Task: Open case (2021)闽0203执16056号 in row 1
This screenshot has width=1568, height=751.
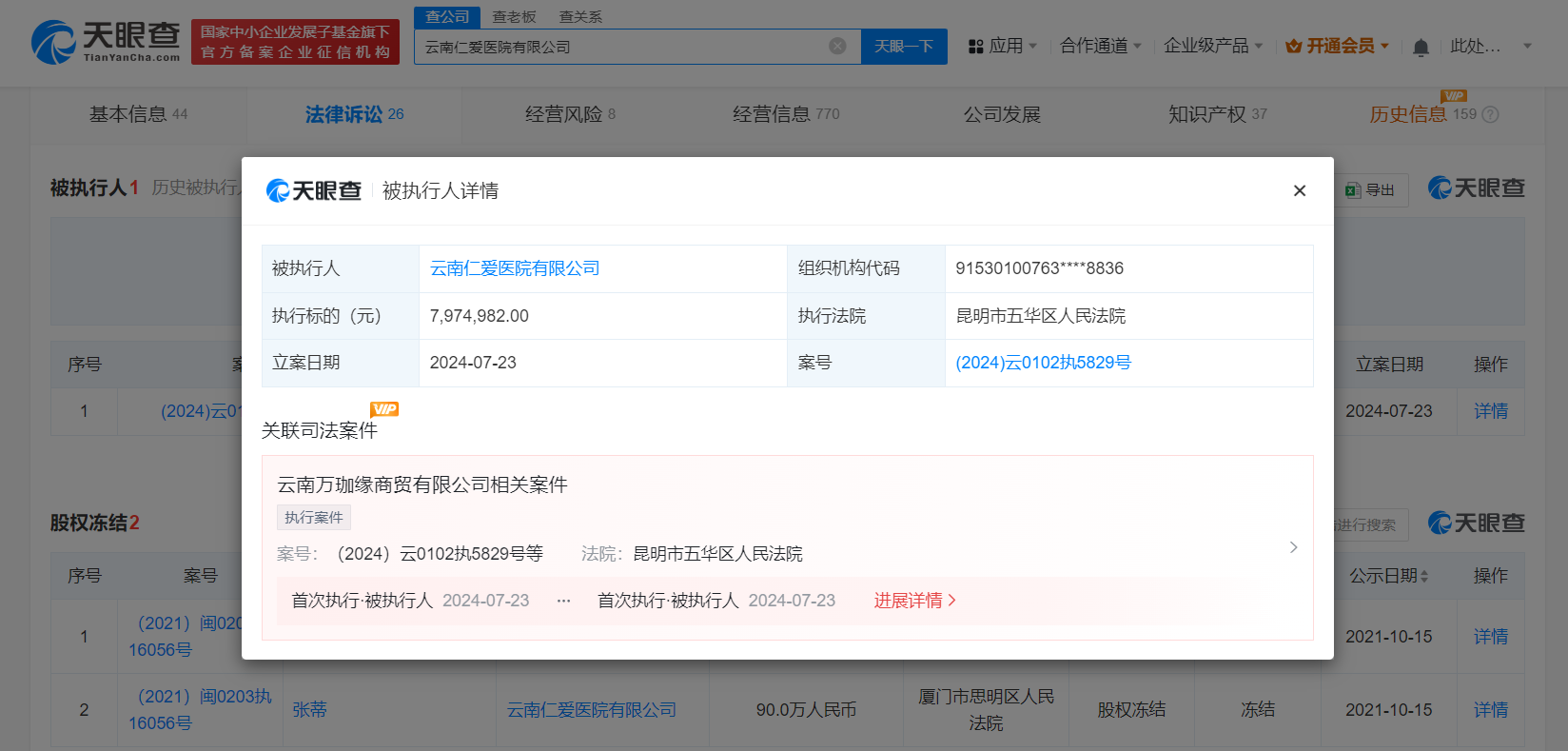Action: pos(186,637)
